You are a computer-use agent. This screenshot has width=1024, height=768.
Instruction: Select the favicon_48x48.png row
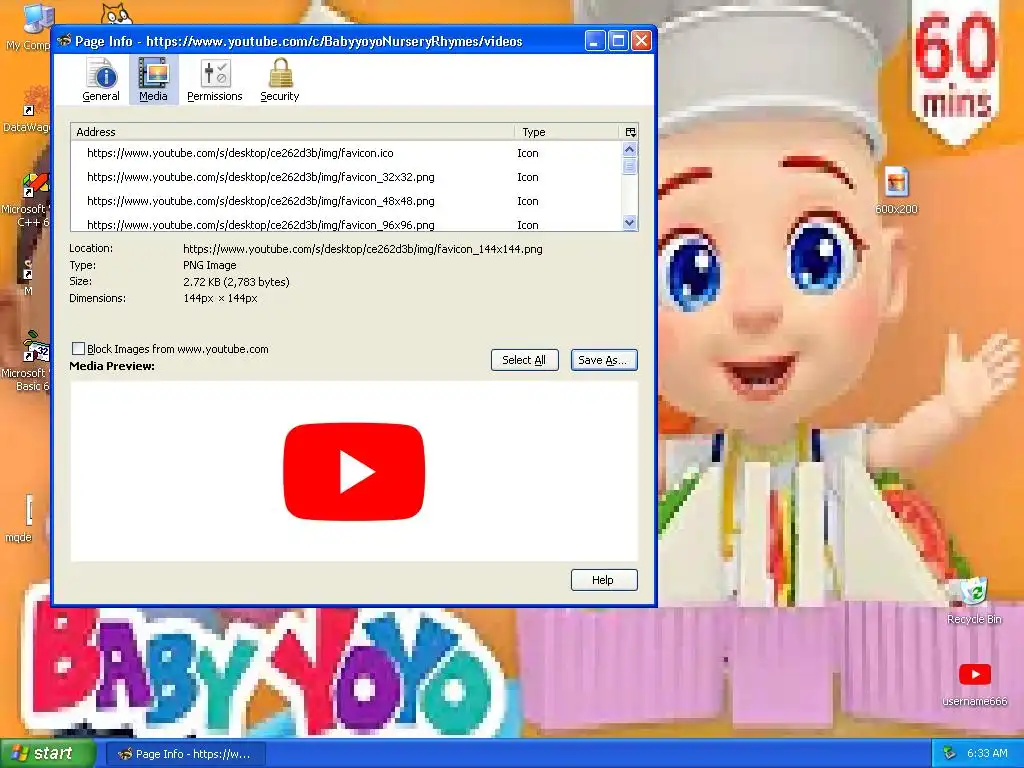[346, 201]
